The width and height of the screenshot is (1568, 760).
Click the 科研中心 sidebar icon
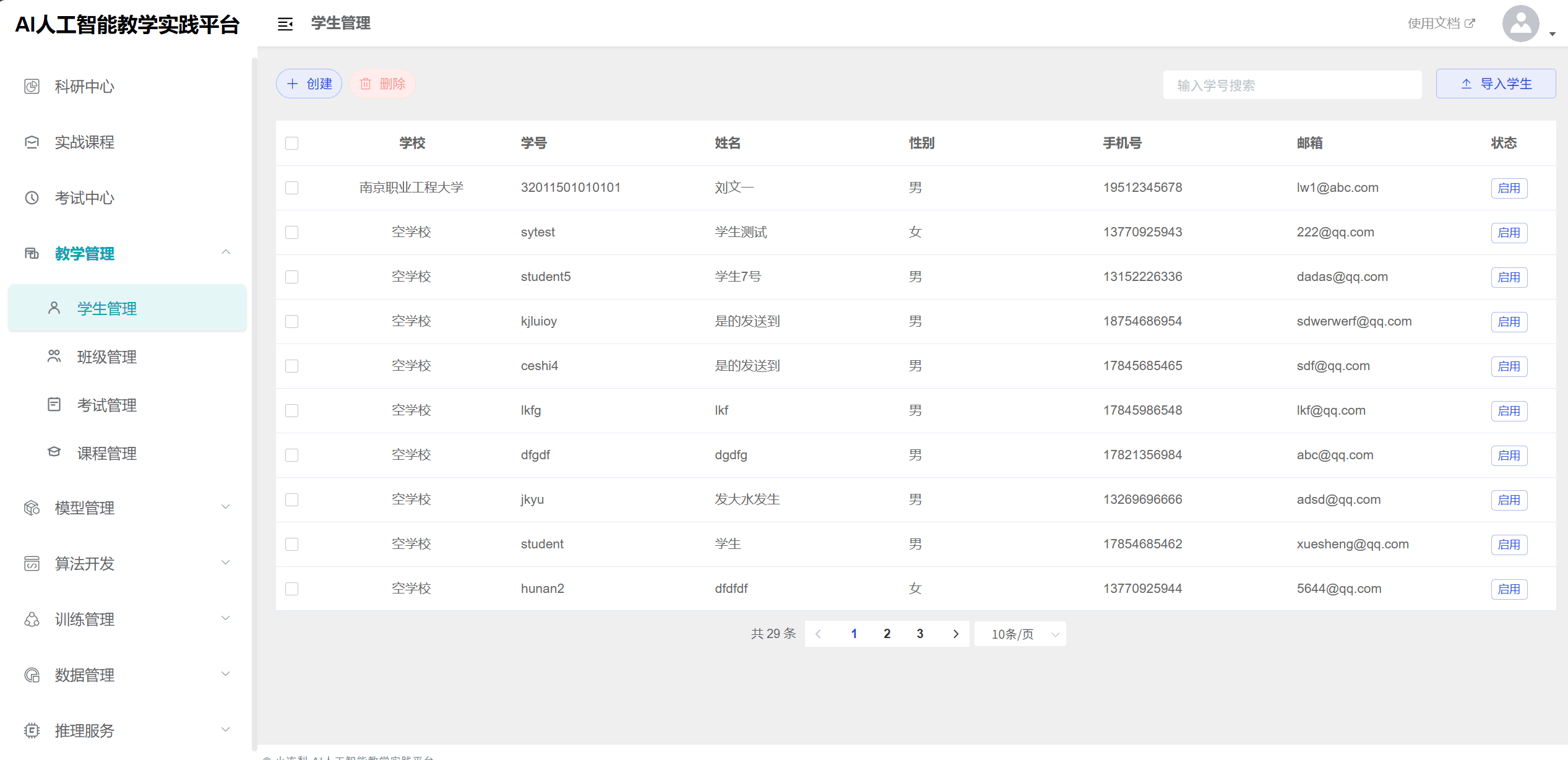point(32,87)
